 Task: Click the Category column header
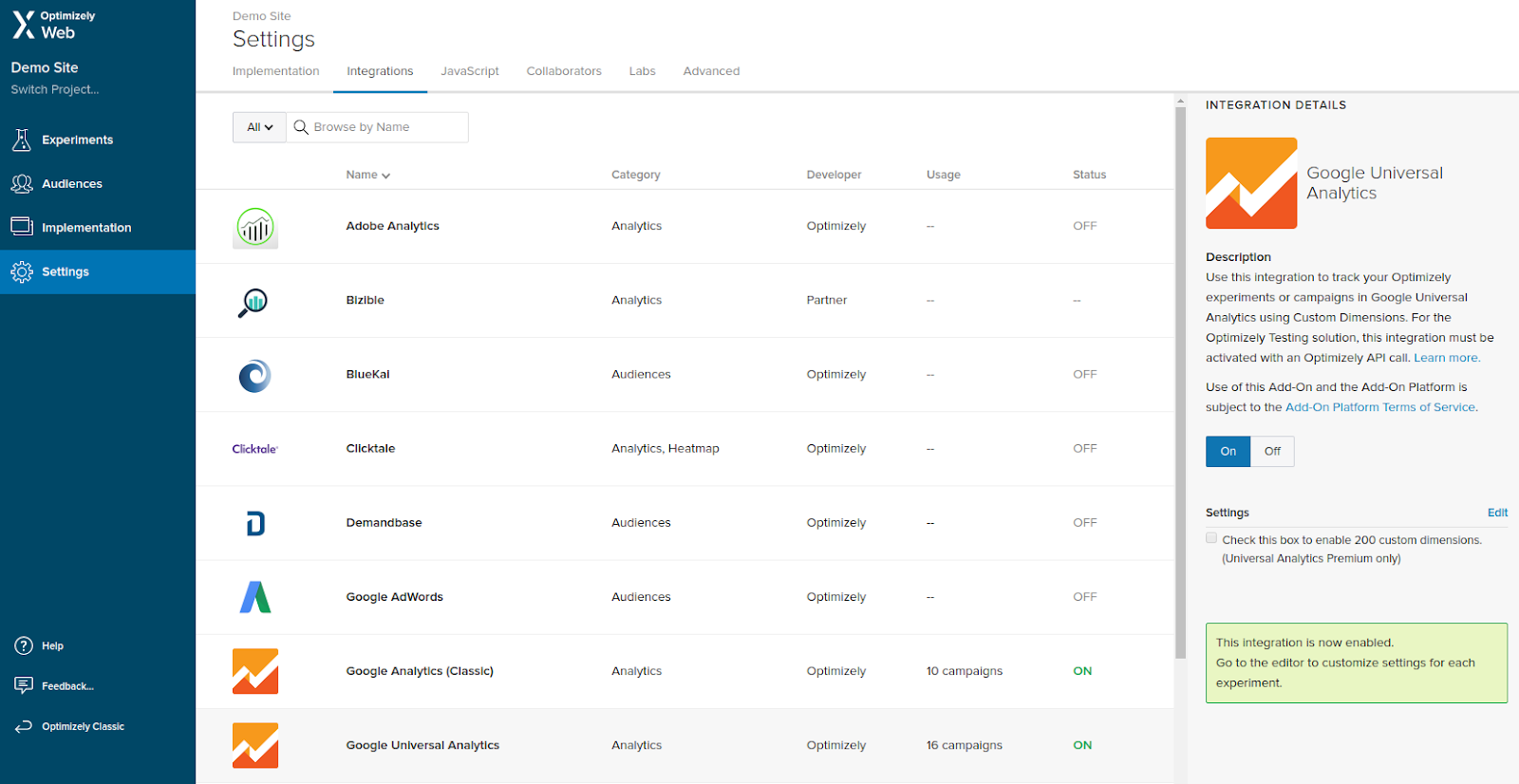pyautogui.click(x=636, y=175)
